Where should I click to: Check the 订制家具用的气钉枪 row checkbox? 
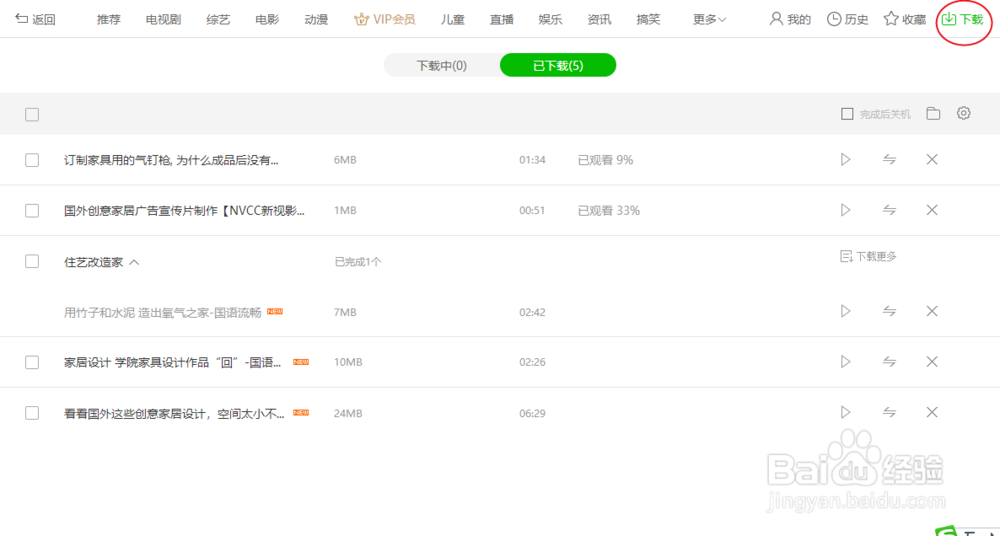pos(32,160)
